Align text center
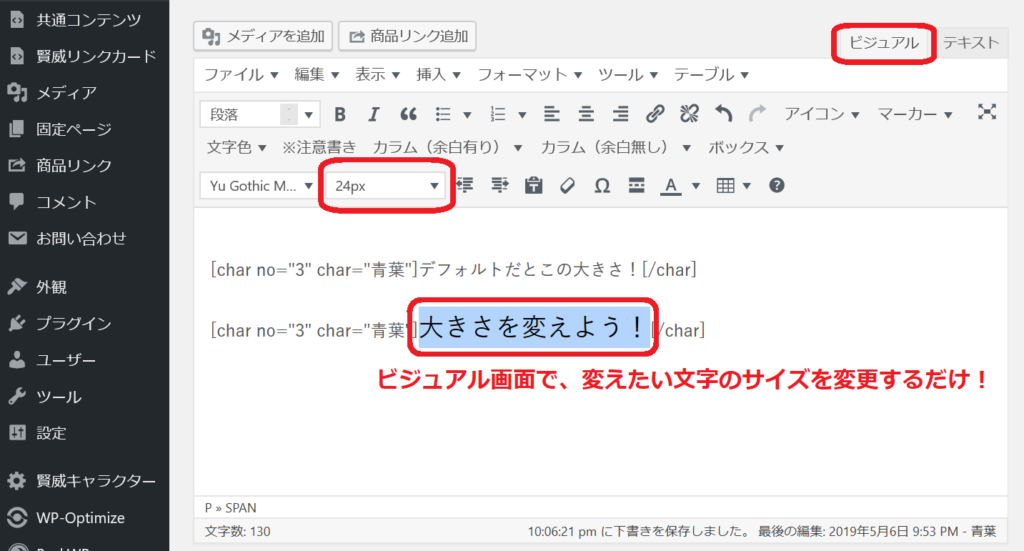This screenshot has height=551, width=1024. (x=586, y=115)
